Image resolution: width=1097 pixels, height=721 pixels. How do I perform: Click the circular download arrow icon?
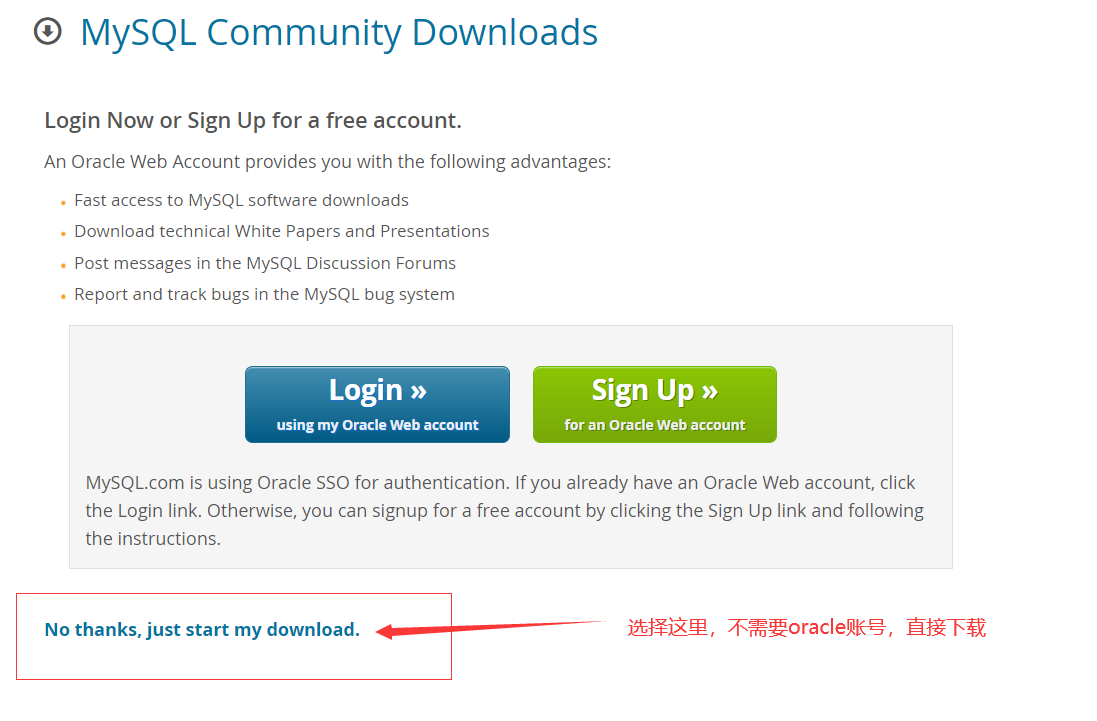(x=48, y=31)
